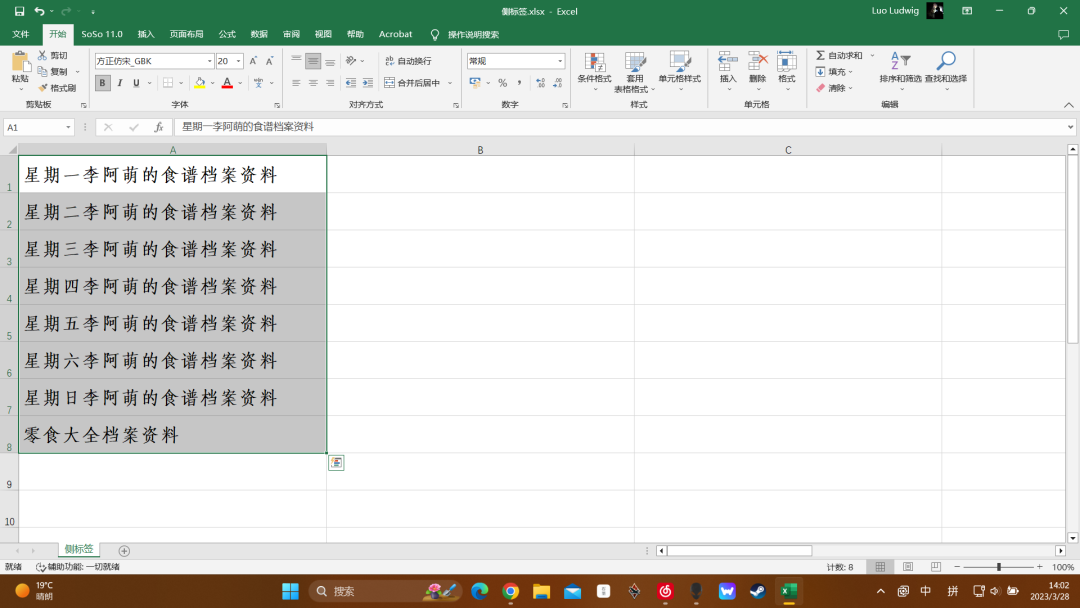1080x608 pixels.
Task: Open Conditional Formatting (条件格式)
Action: (594, 71)
